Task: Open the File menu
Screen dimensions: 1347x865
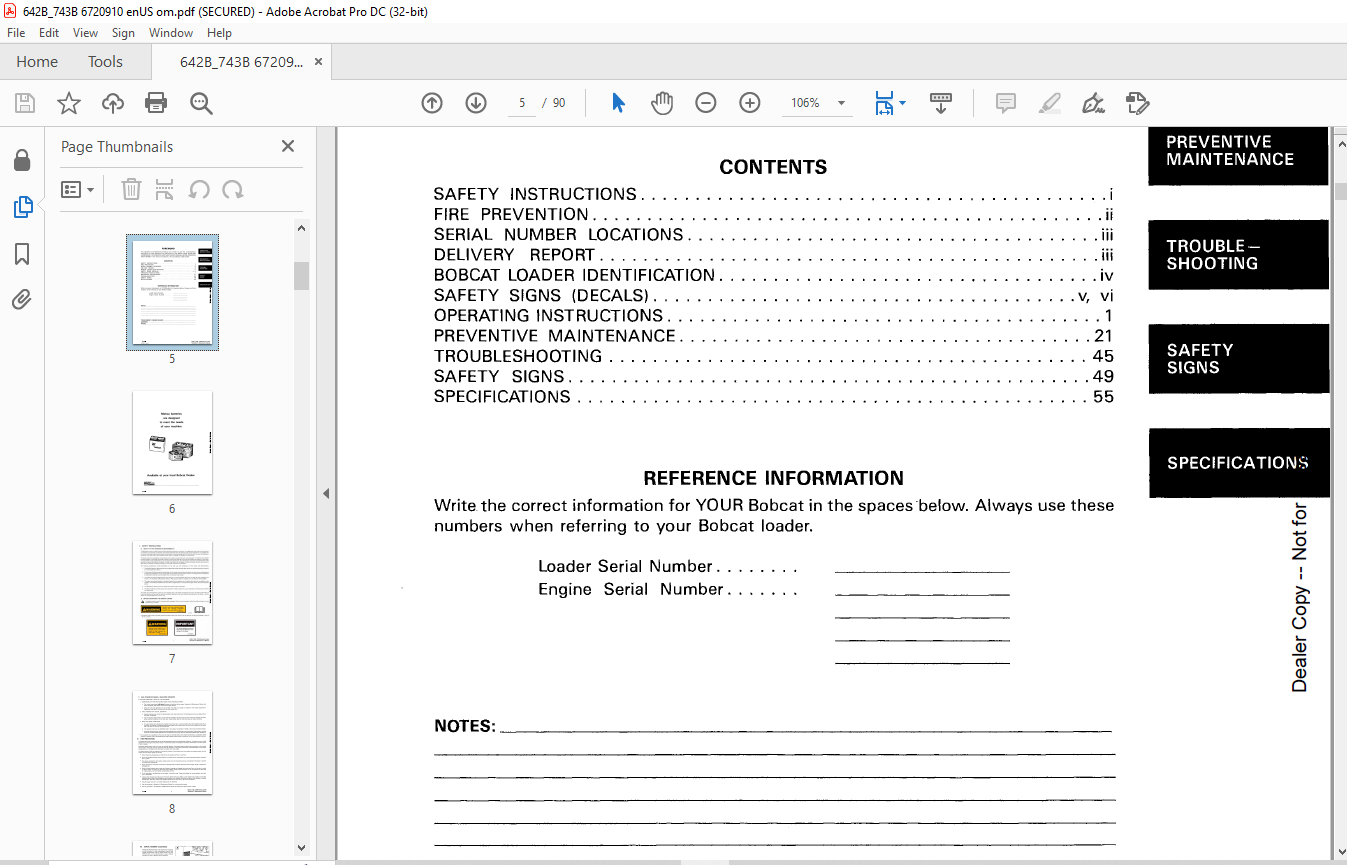Action: pos(17,33)
